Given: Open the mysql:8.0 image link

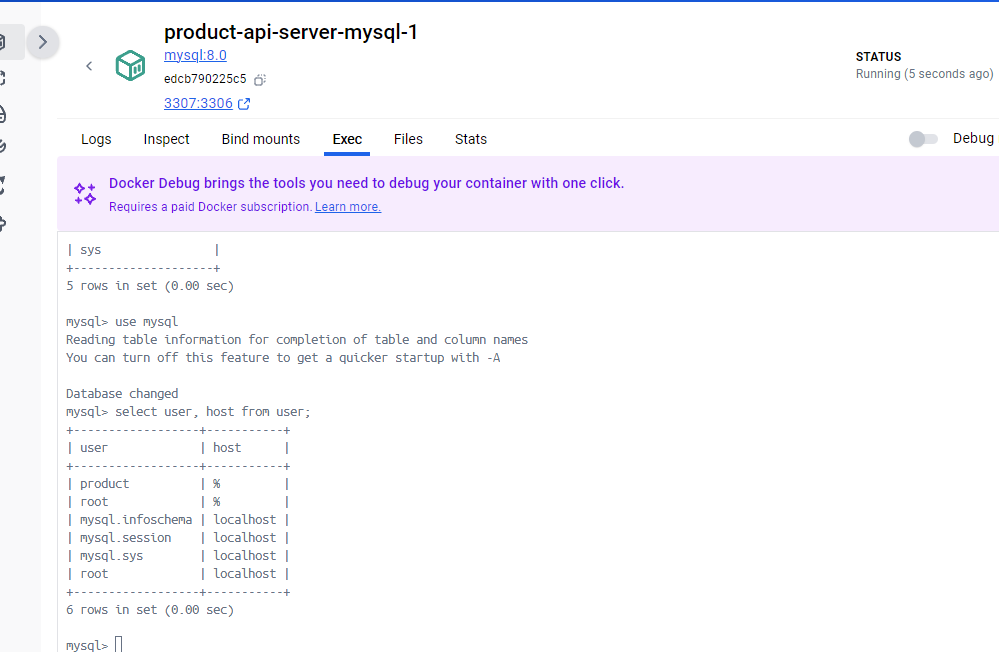Looking at the screenshot, I should (x=195, y=55).
